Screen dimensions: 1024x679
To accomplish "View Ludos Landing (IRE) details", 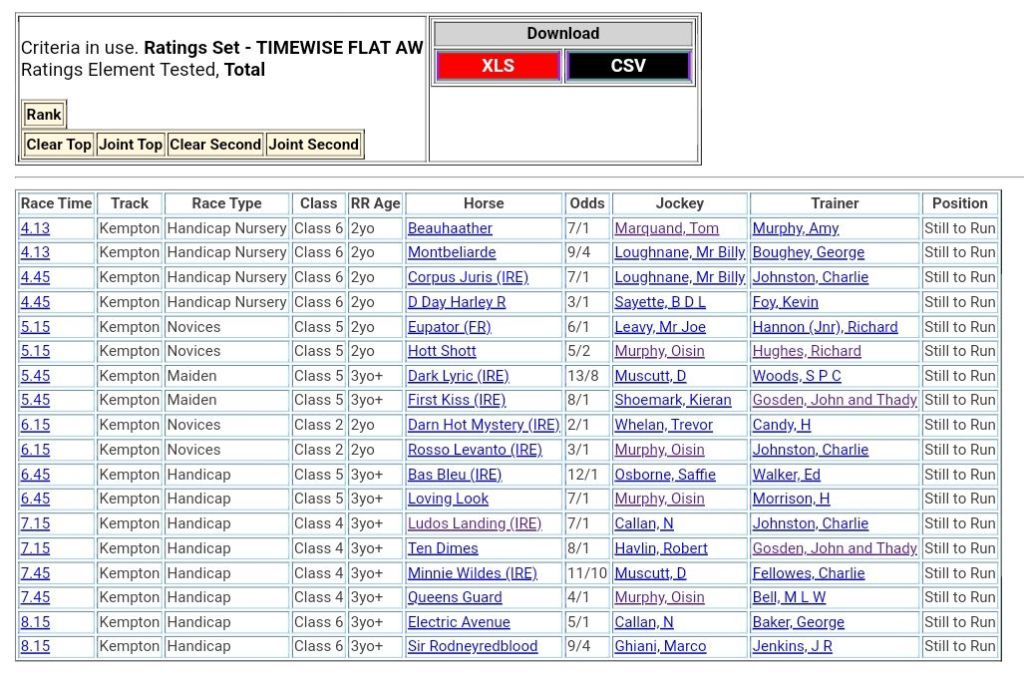I will pyautogui.click(x=474, y=523).
